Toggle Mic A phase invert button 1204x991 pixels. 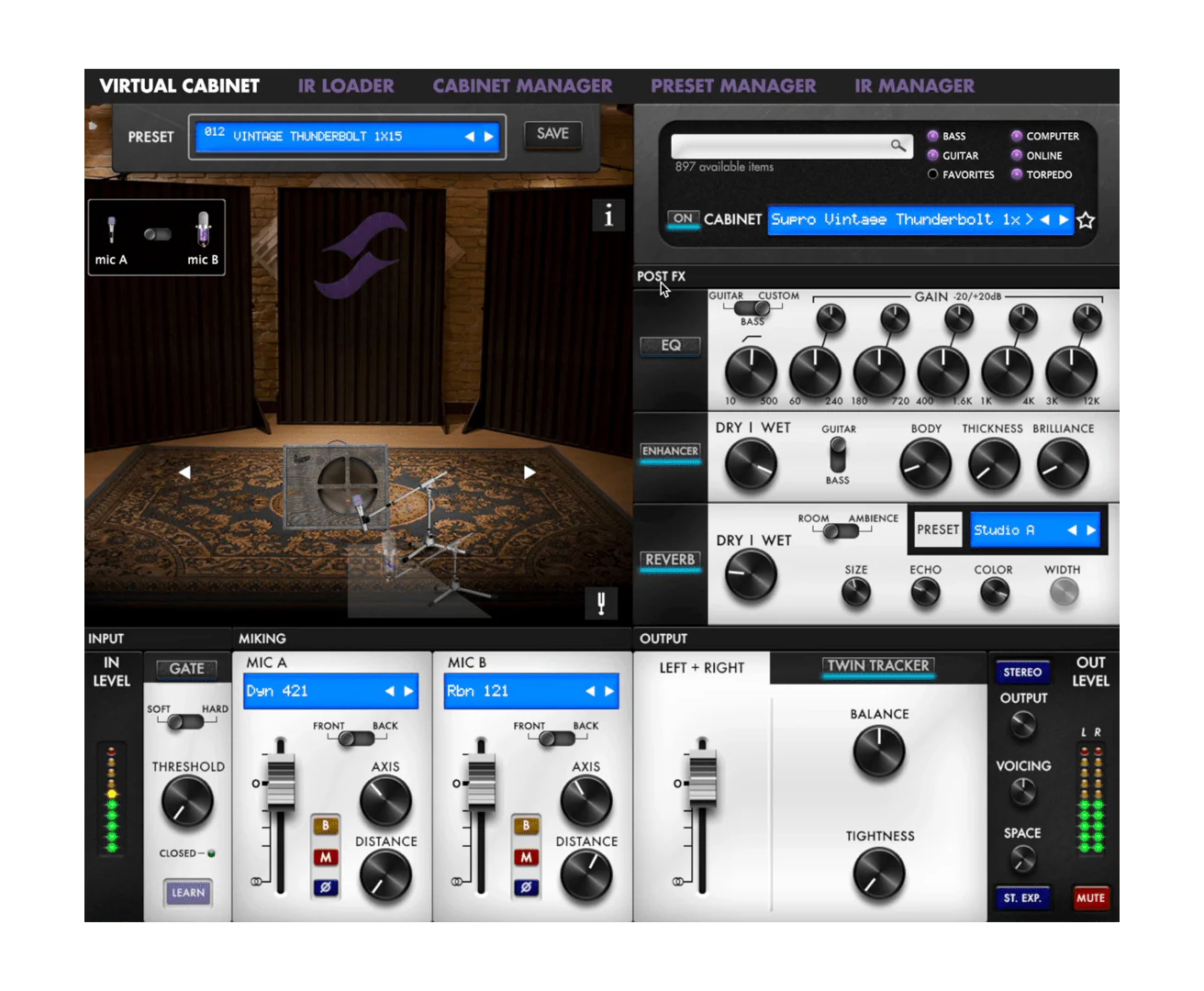(x=325, y=887)
